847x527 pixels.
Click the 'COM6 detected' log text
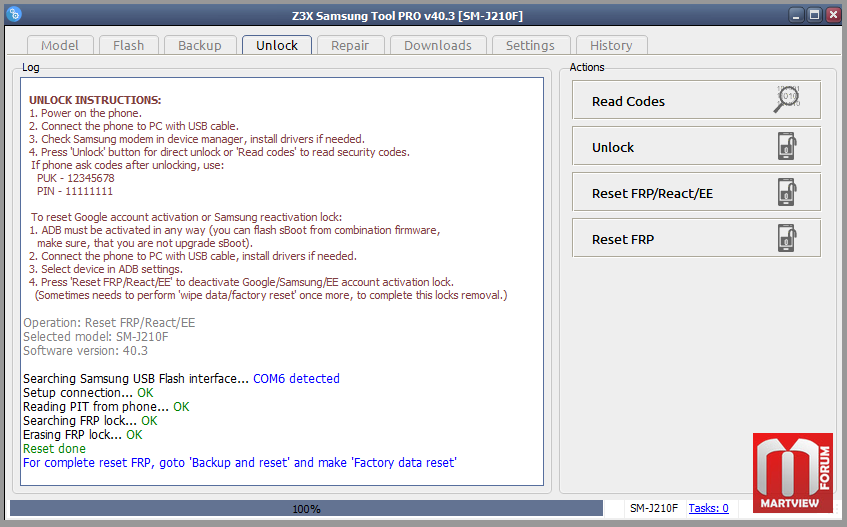point(297,379)
